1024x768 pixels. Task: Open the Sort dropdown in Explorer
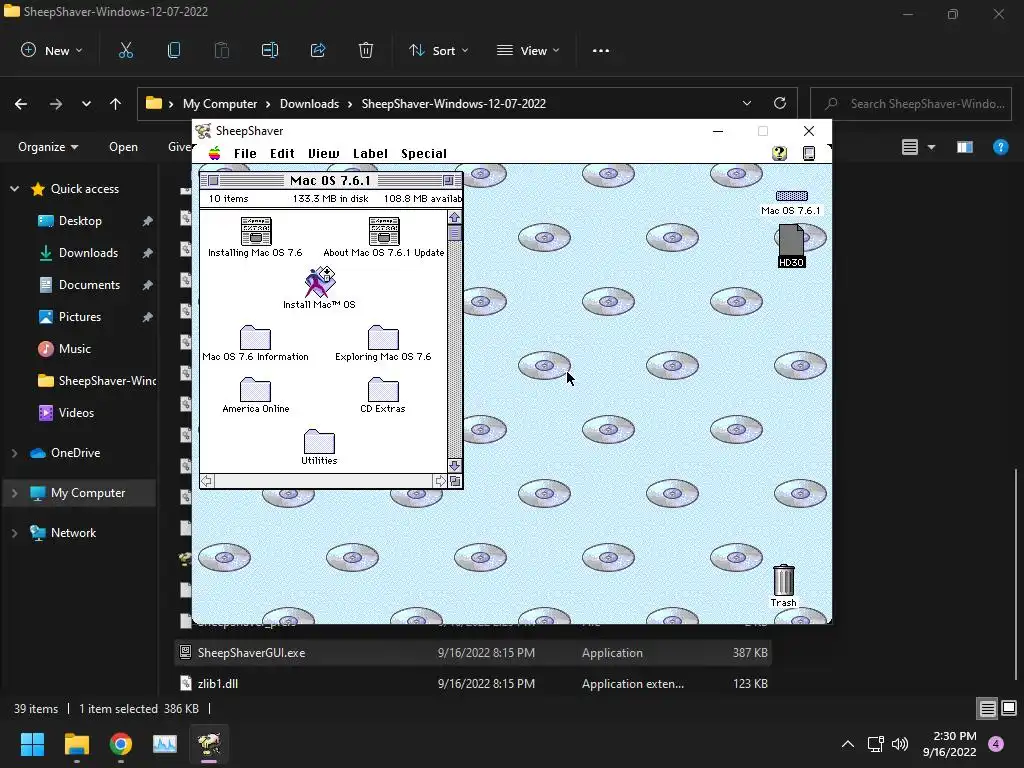(x=439, y=50)
